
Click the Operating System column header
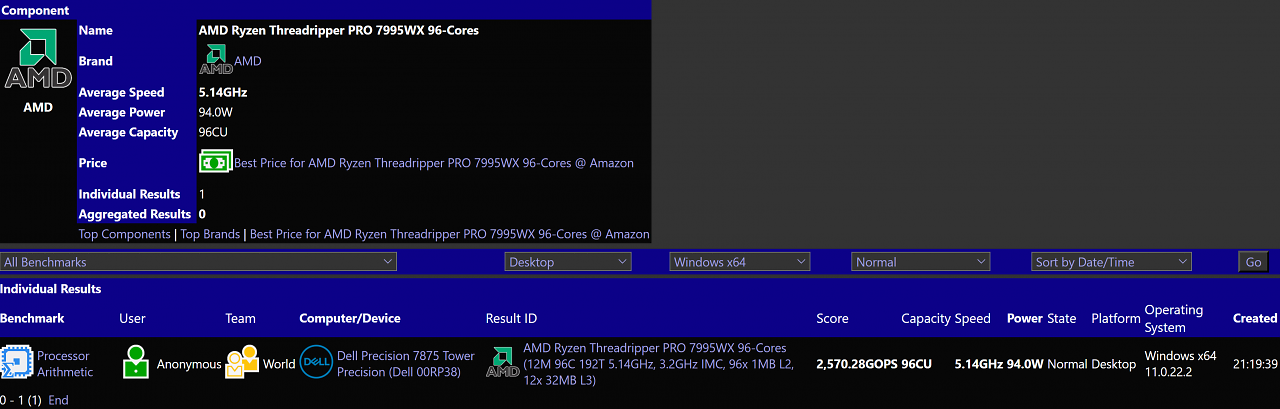(x=1174, y=319)
